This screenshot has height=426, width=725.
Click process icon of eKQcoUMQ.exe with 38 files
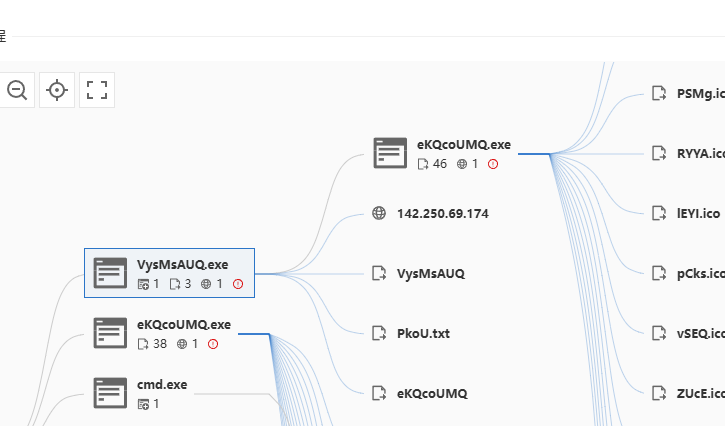110,333
